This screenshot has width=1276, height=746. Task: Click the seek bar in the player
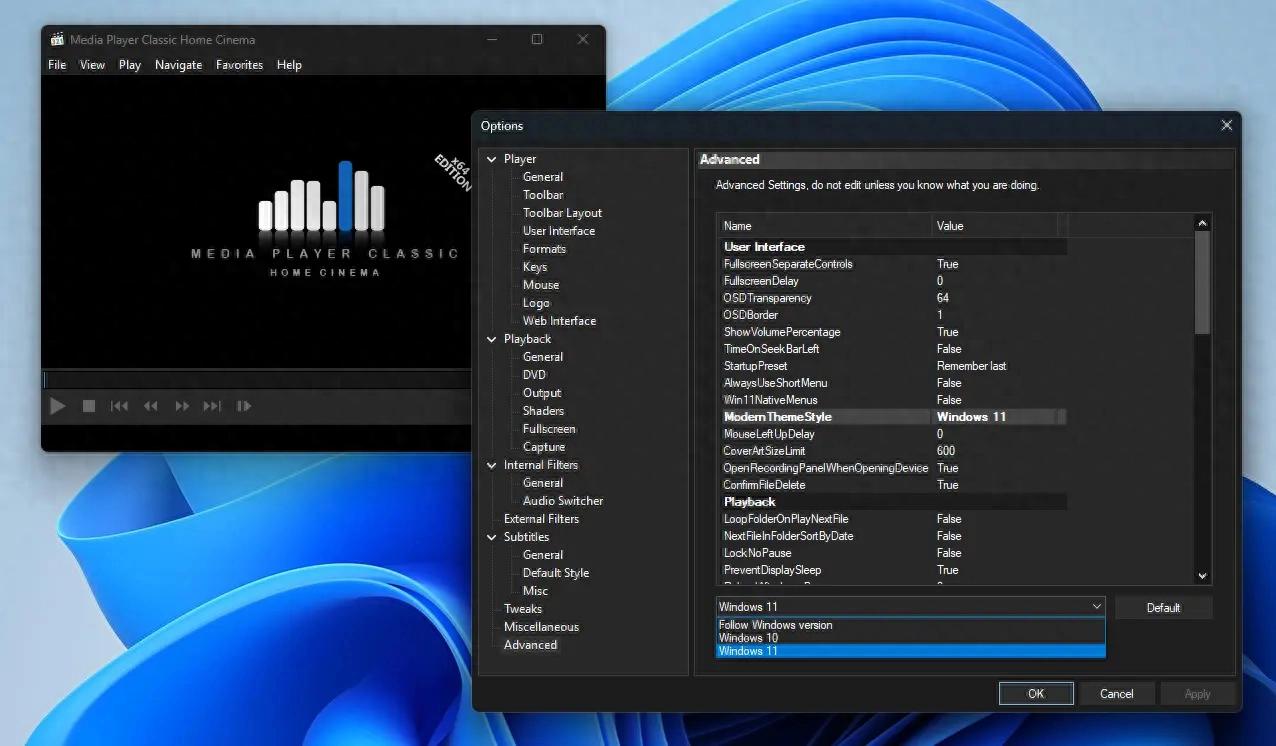[257, 380]
